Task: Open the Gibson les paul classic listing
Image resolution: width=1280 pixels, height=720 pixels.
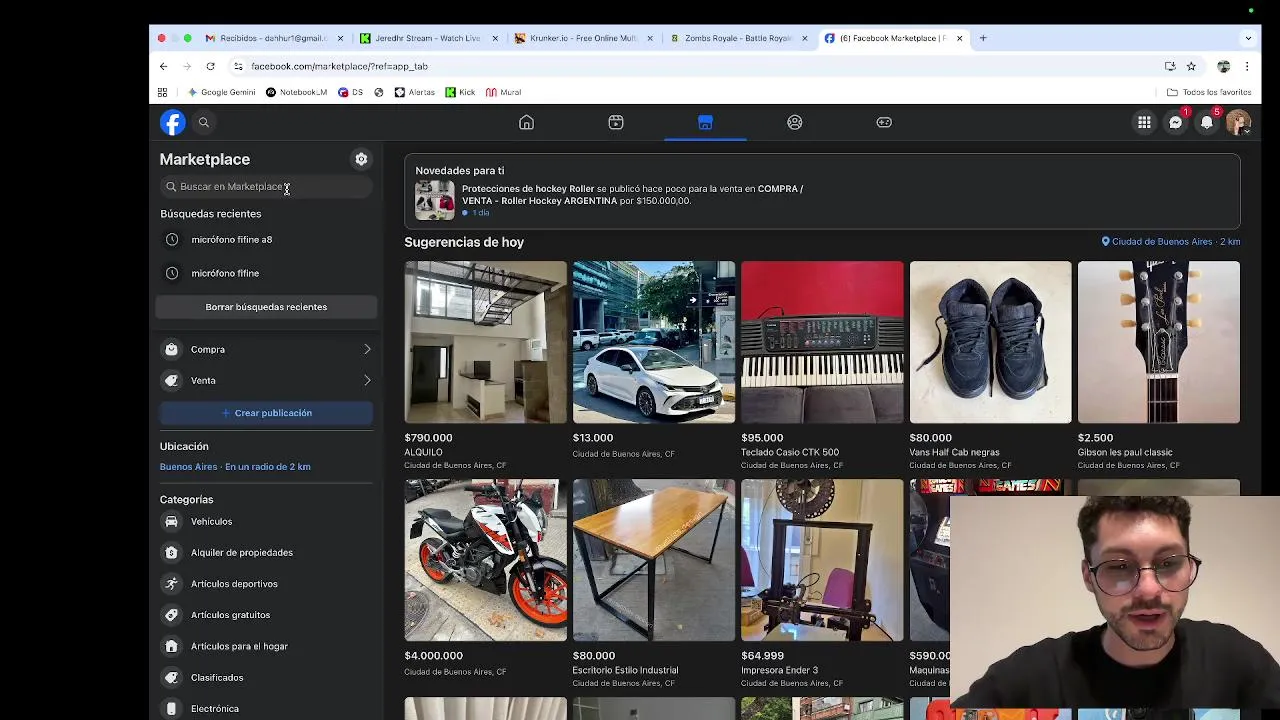Action: pyautogui.click(x=1159, y=342)
